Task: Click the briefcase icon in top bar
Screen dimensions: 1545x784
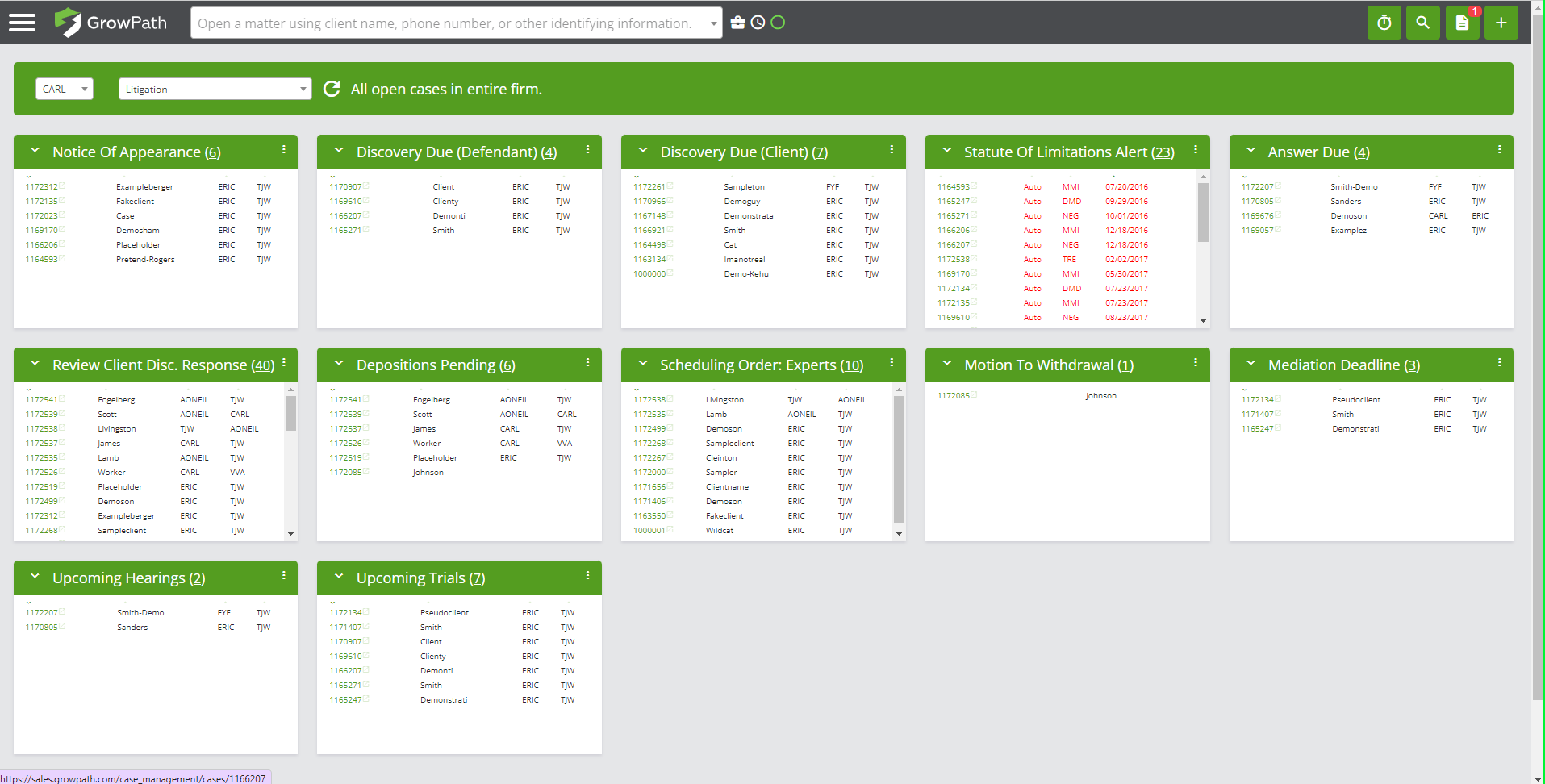Action: [737, 23]
